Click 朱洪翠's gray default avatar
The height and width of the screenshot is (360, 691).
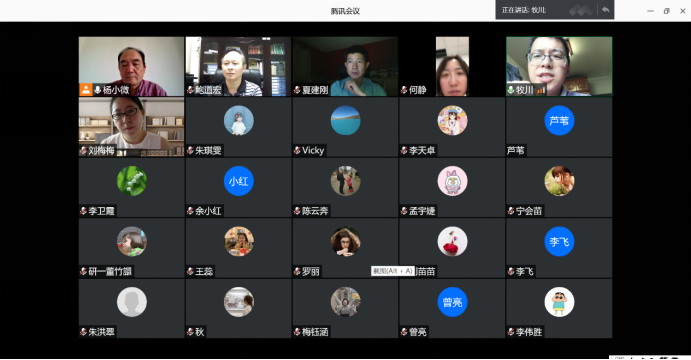tap(131, 302)
